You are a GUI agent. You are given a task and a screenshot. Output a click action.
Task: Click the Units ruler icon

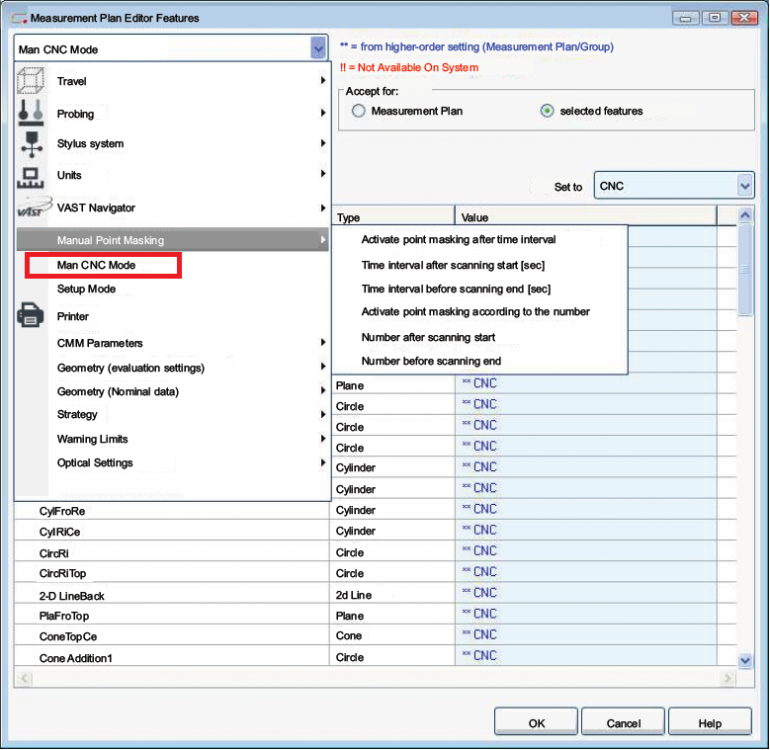click(30, 176)
